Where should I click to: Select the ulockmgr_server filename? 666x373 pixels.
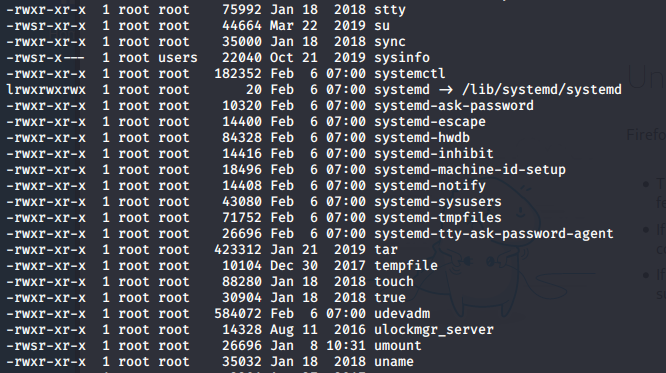[x=434, y=330]
